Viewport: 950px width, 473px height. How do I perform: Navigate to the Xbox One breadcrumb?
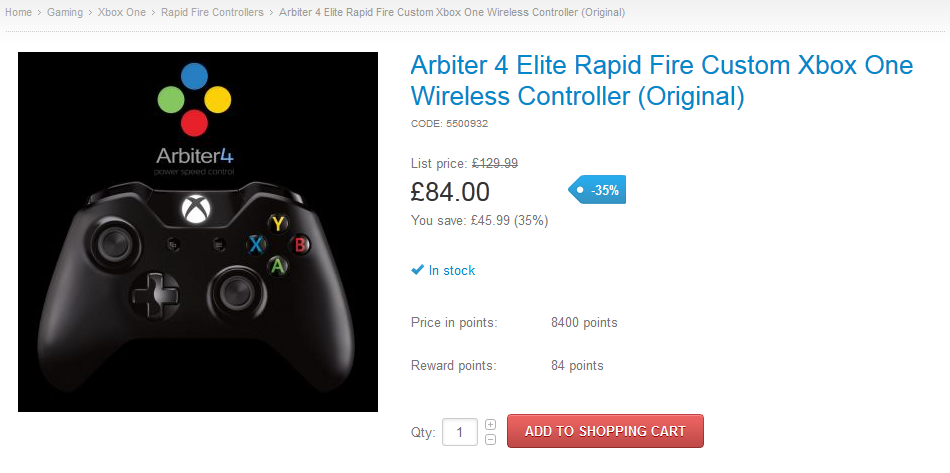point(120,12)
